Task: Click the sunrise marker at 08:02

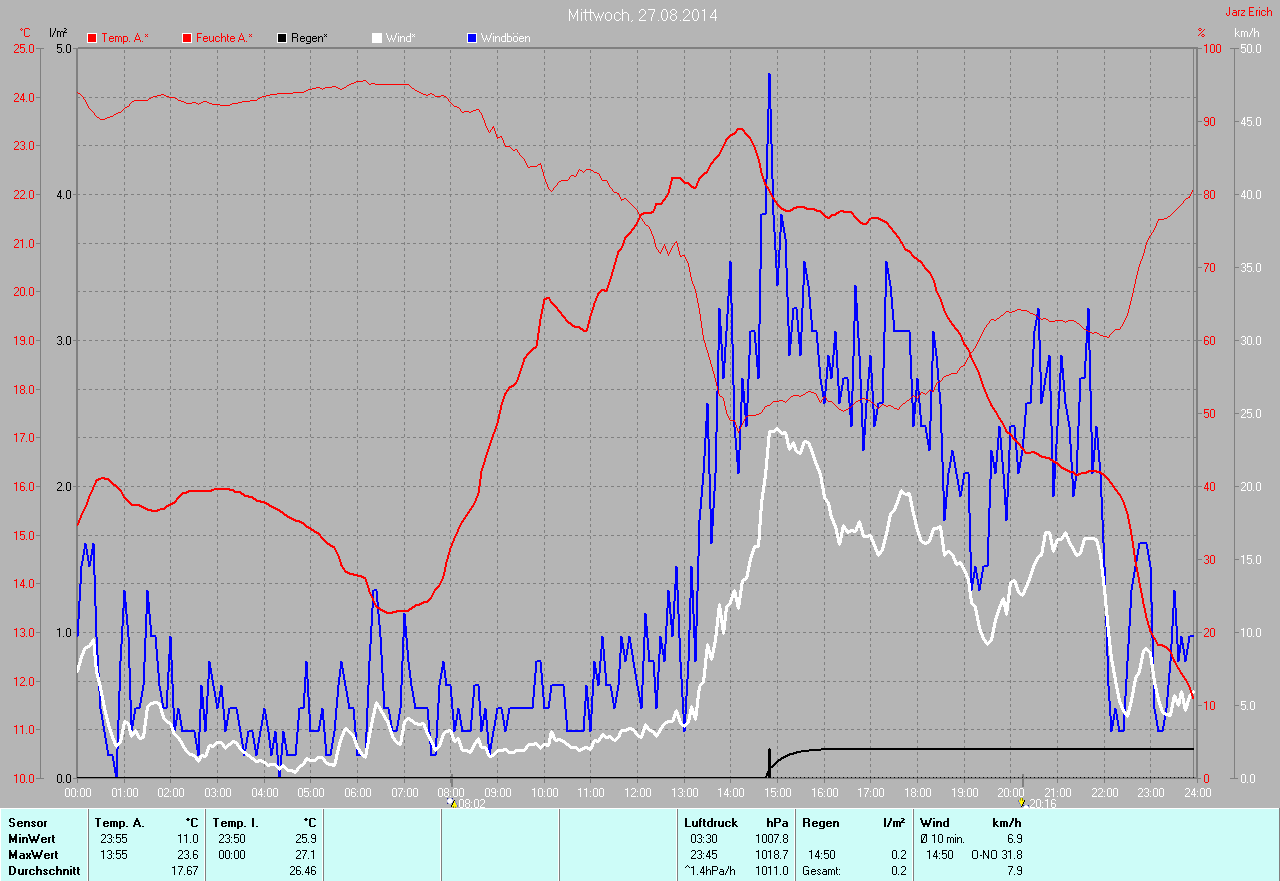Action: click(452, 802)
